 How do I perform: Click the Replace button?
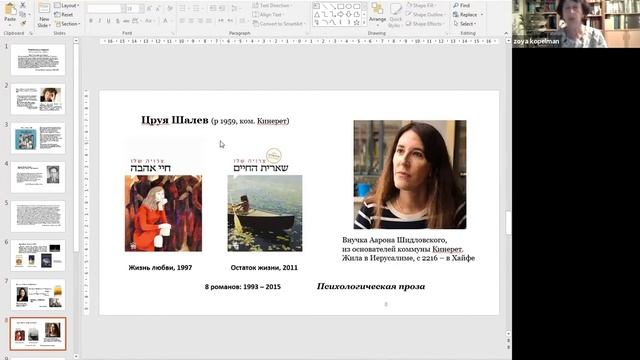tap(465, 14)
